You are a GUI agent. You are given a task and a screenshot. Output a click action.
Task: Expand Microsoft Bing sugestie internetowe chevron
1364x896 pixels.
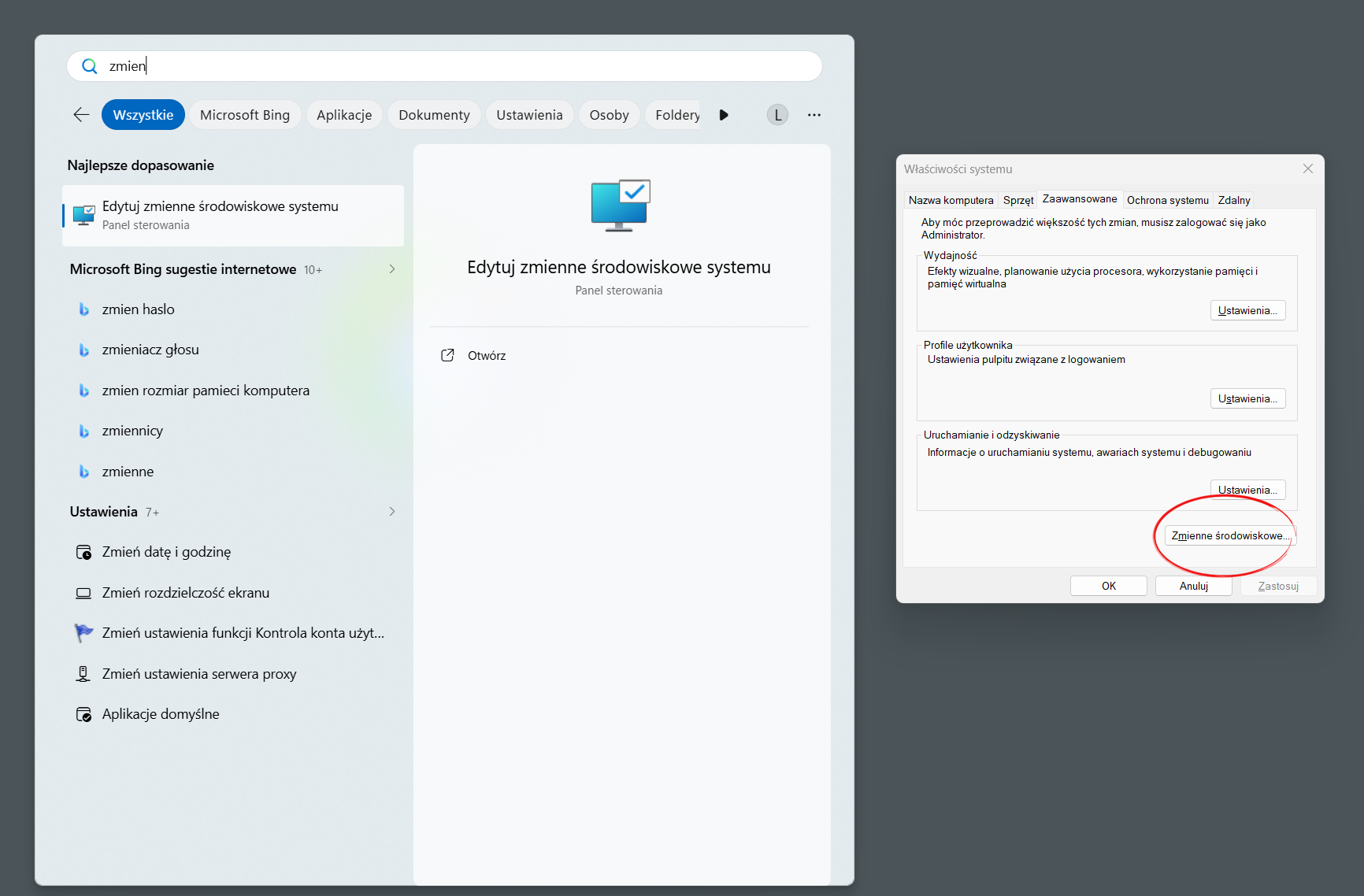pyautogui.click(x=392, y=269)
